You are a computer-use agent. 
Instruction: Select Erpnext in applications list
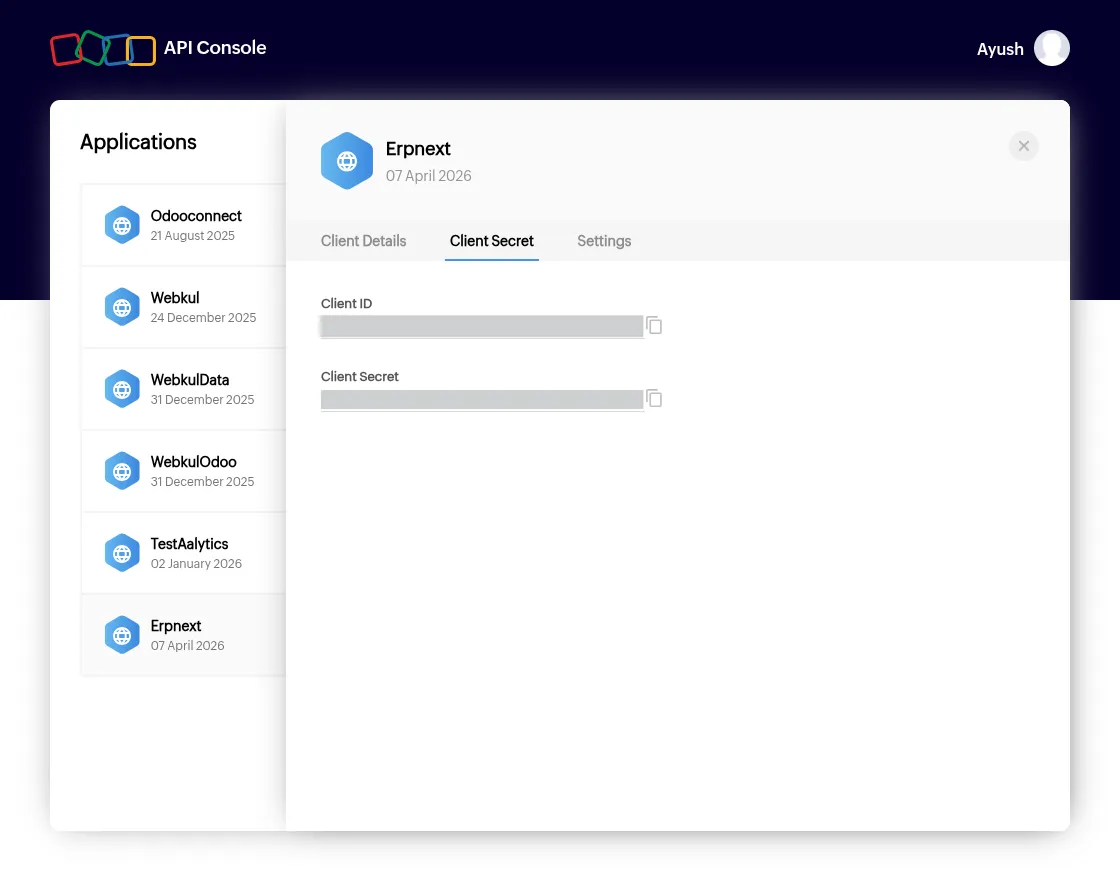click(184, 636)
